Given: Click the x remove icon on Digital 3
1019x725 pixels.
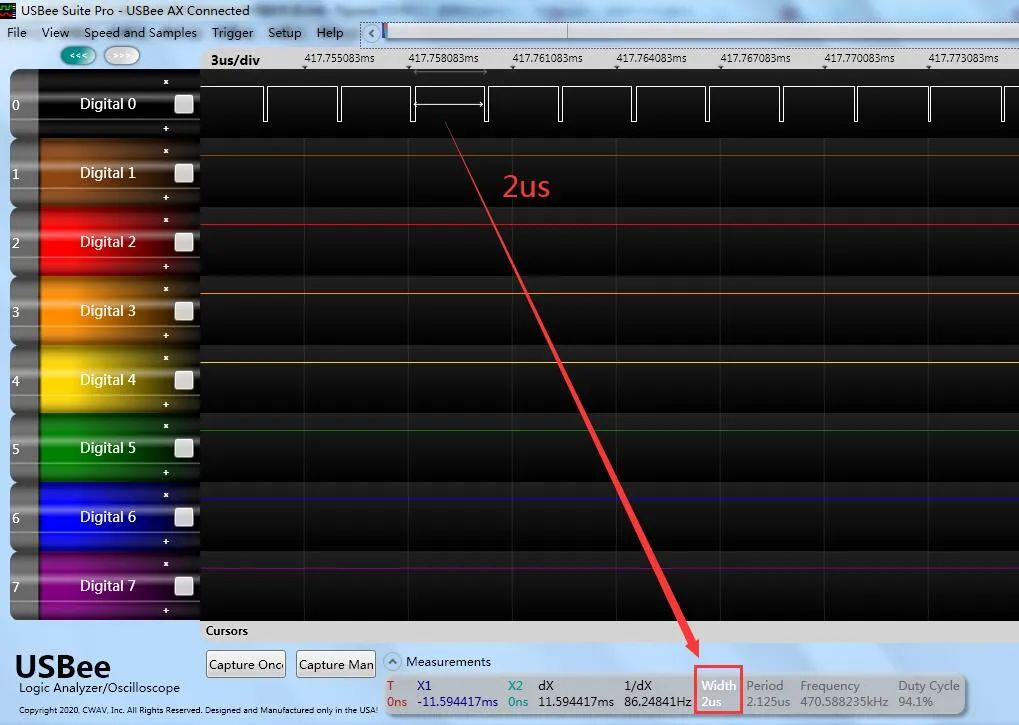Looking at the screenshot, I should [x=166, y=288].
